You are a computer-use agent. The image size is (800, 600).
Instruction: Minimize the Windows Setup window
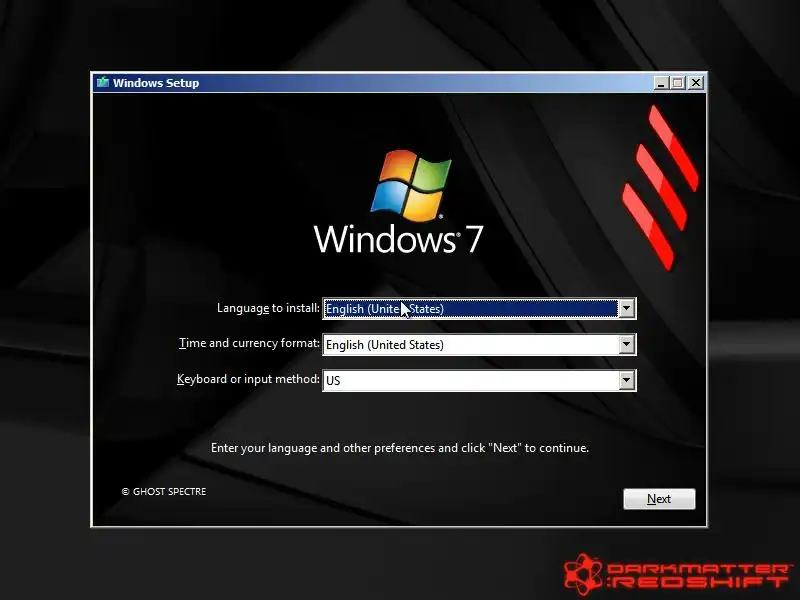click(661, 83)
